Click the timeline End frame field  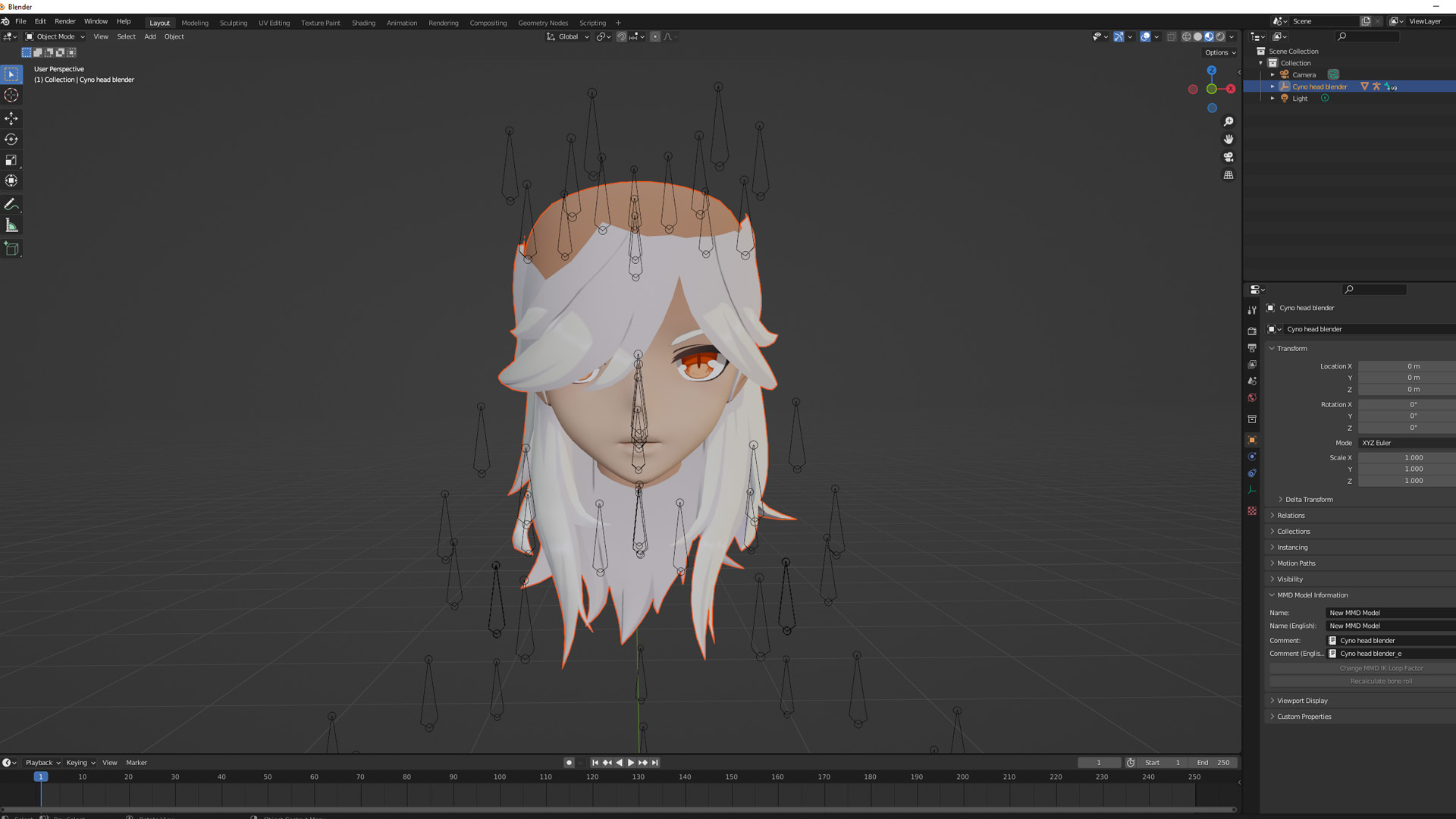1213,763
